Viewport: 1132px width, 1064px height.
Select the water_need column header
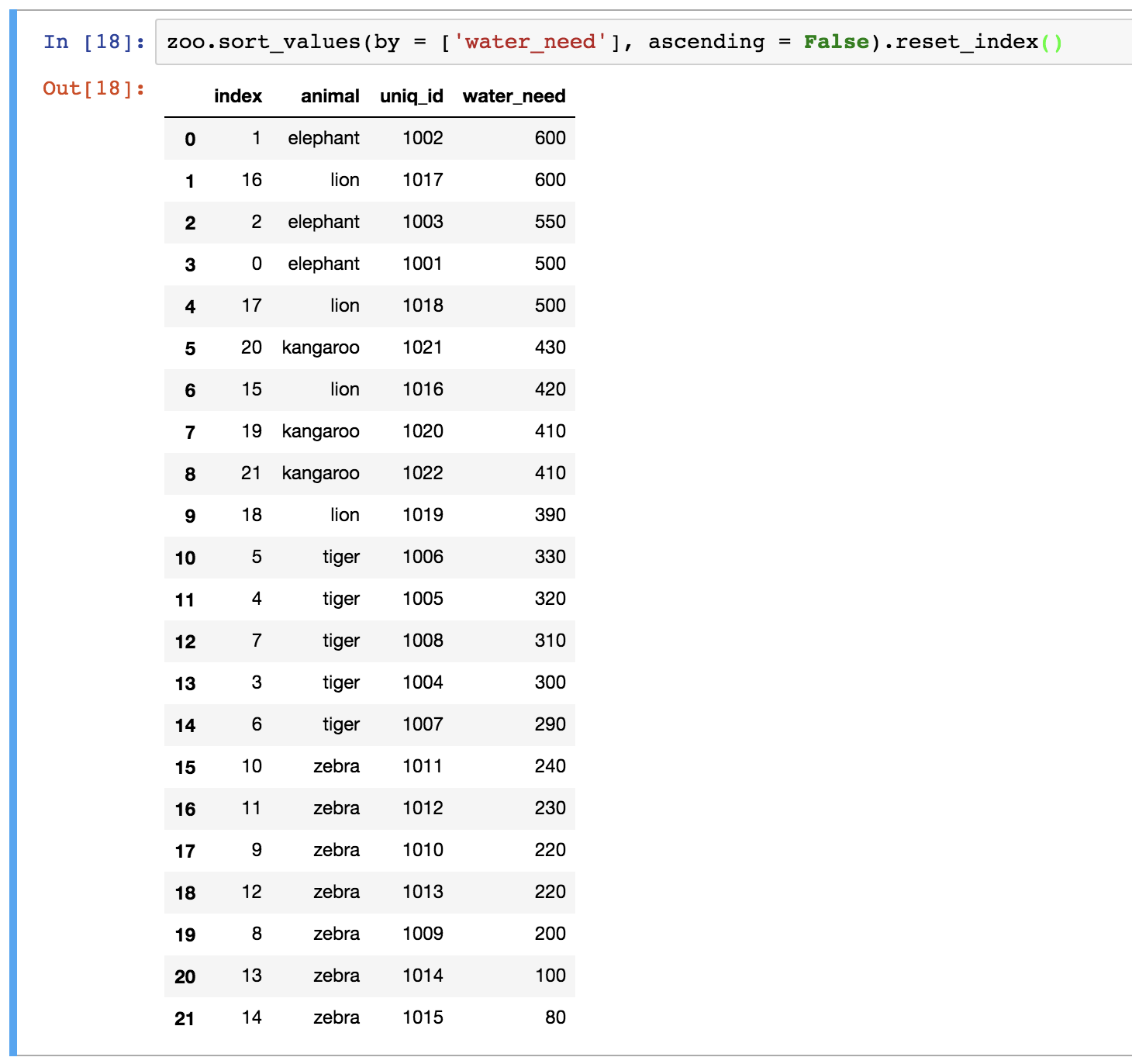coord(514,96)
